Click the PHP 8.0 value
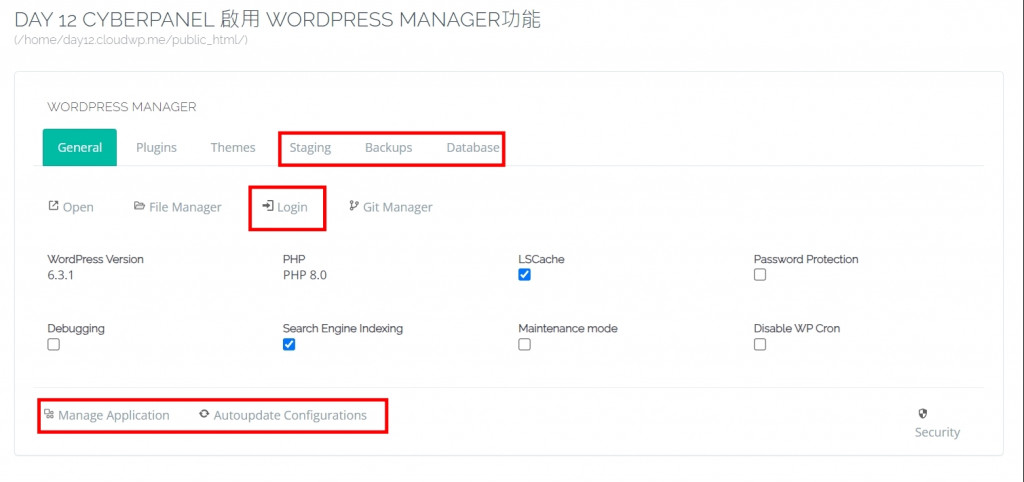Viewport: 1024px width, 482px height. pos(305,275)
